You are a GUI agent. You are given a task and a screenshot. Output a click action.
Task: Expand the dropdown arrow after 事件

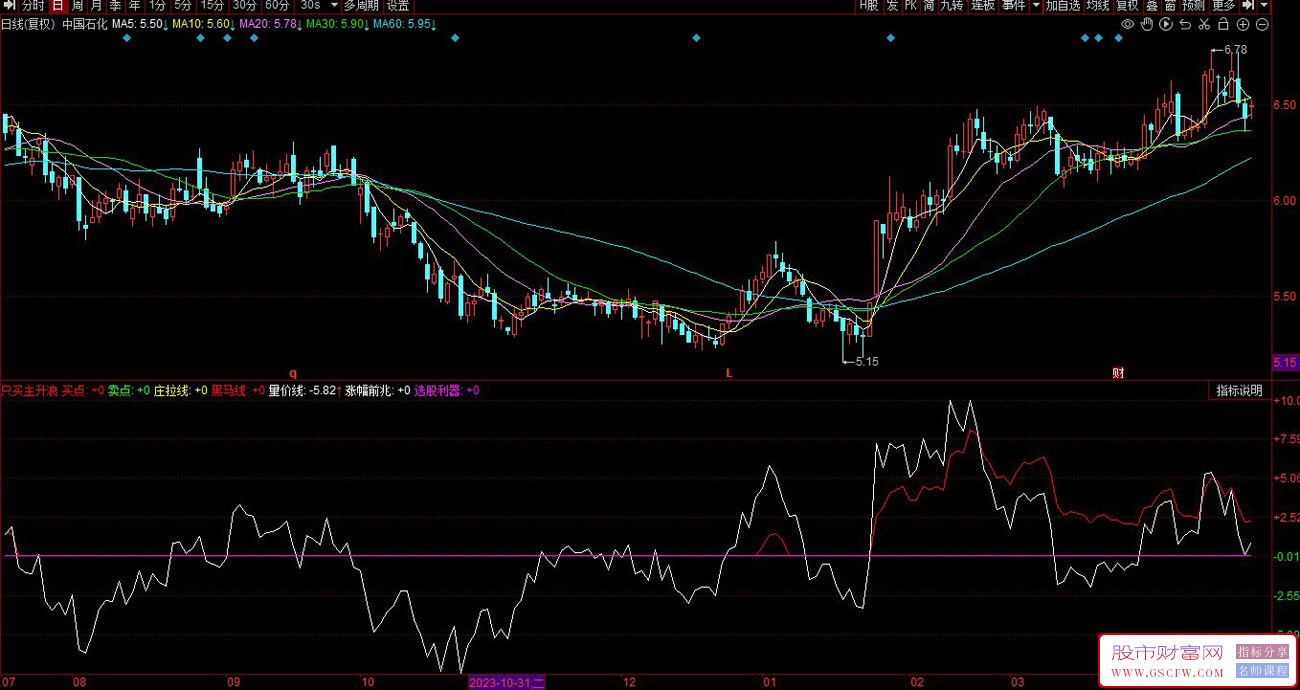click(1035, 6)
